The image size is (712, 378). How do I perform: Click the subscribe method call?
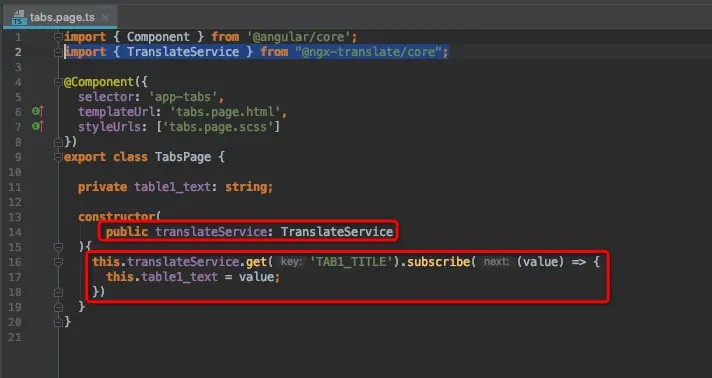[438, 262]
